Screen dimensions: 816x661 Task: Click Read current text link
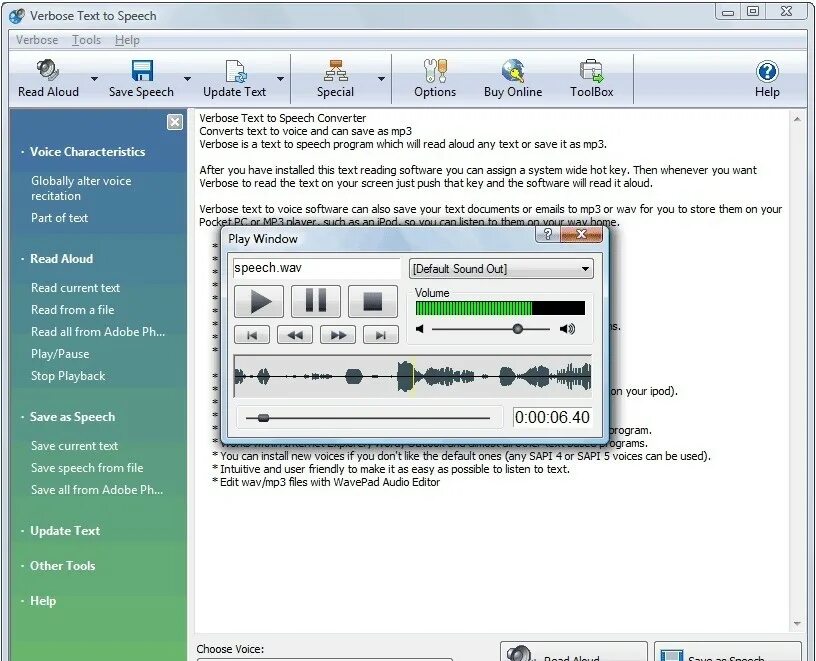(75, 288)
